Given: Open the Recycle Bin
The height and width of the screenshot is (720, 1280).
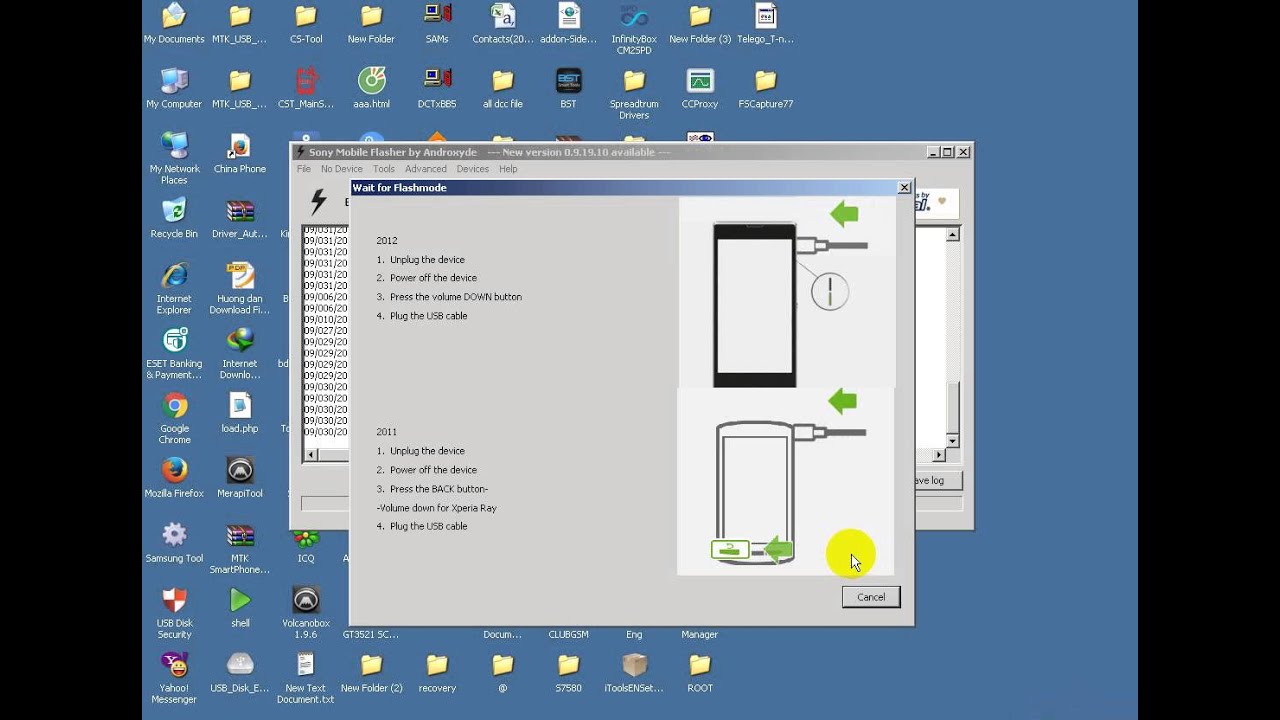Looking at the screenshot, I should point(174,219).
